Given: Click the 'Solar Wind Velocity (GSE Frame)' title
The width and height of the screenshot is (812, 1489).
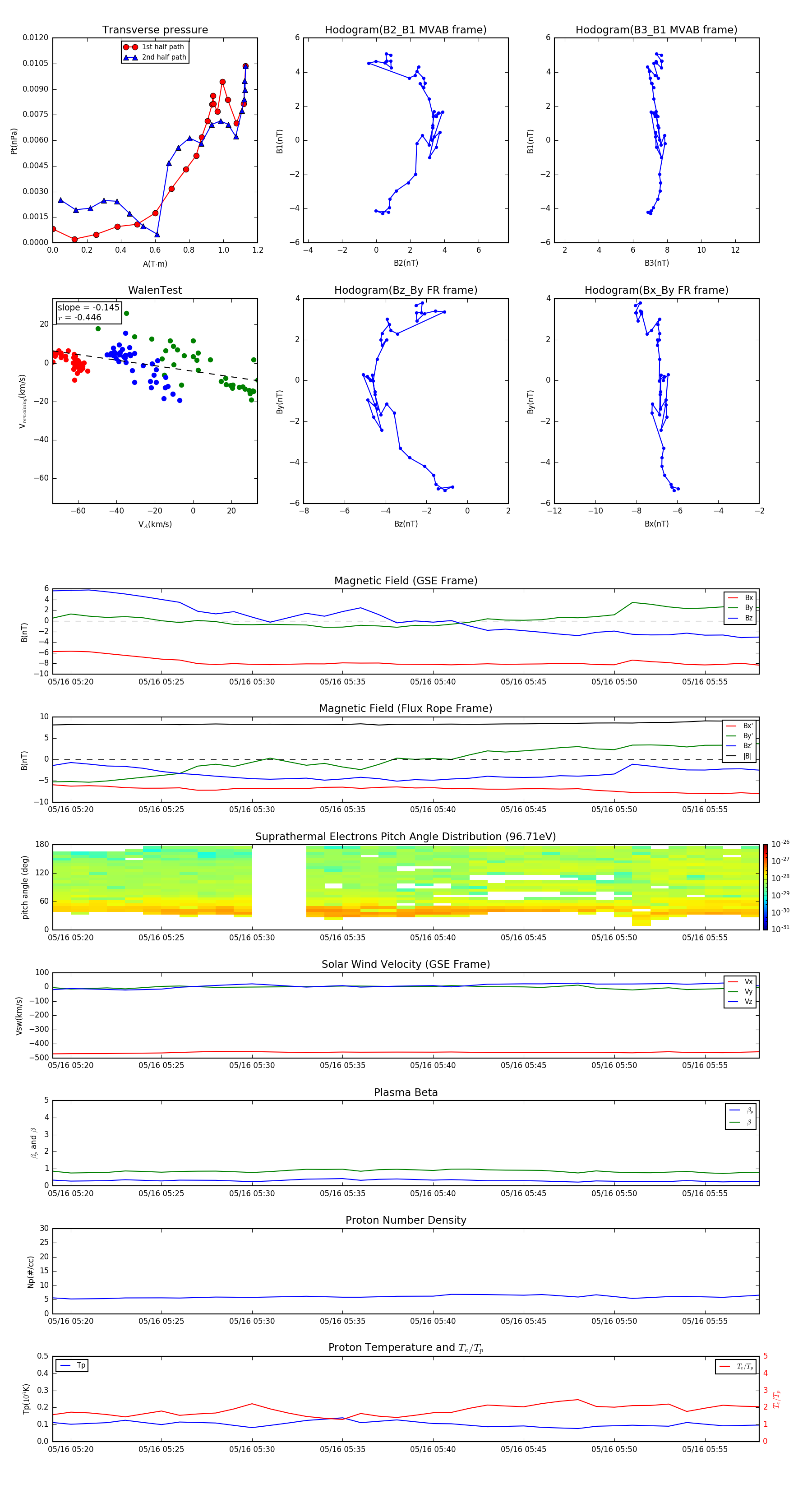Looking at the screenshot, I should tap(406, 965).
